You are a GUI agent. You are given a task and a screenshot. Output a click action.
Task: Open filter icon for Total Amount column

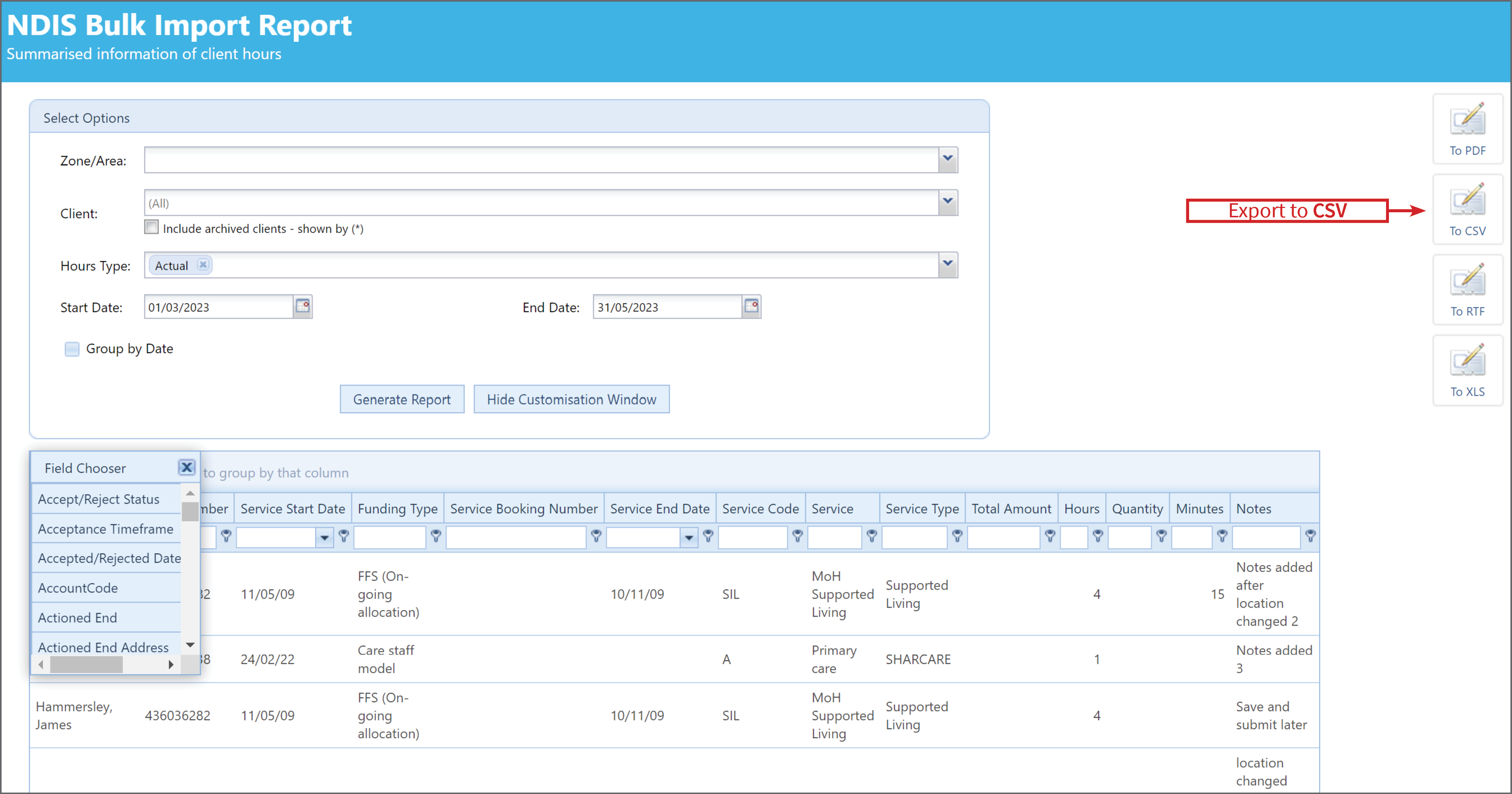pos(1050,536)
